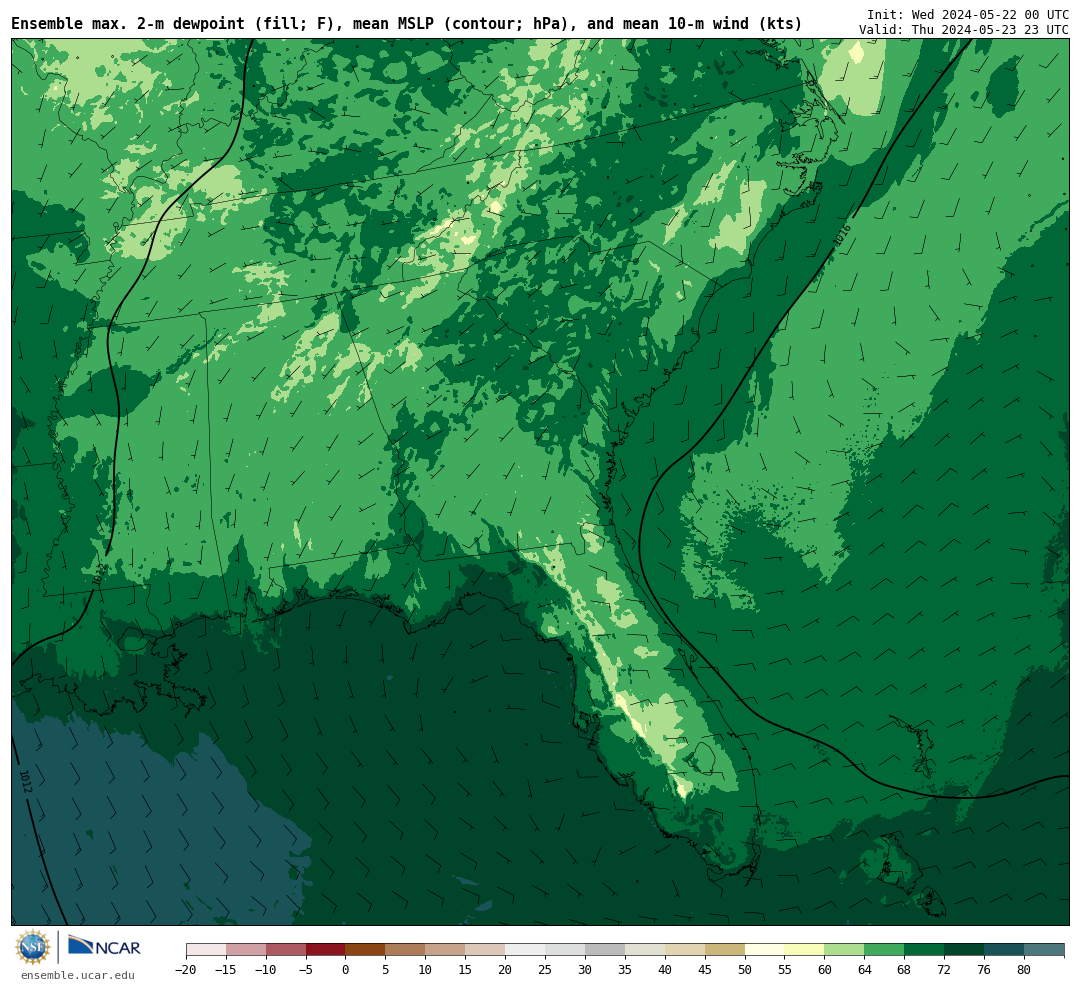This screenshot has height=988, width=1080.
Task: Click the -20 colorbar tick label
Action: [x=186, y=970]
